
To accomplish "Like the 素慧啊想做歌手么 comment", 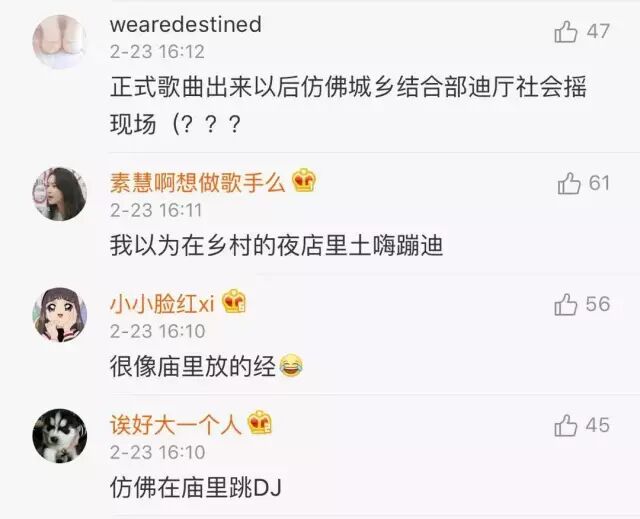I will pyautogui.click(x=569, y=183).
